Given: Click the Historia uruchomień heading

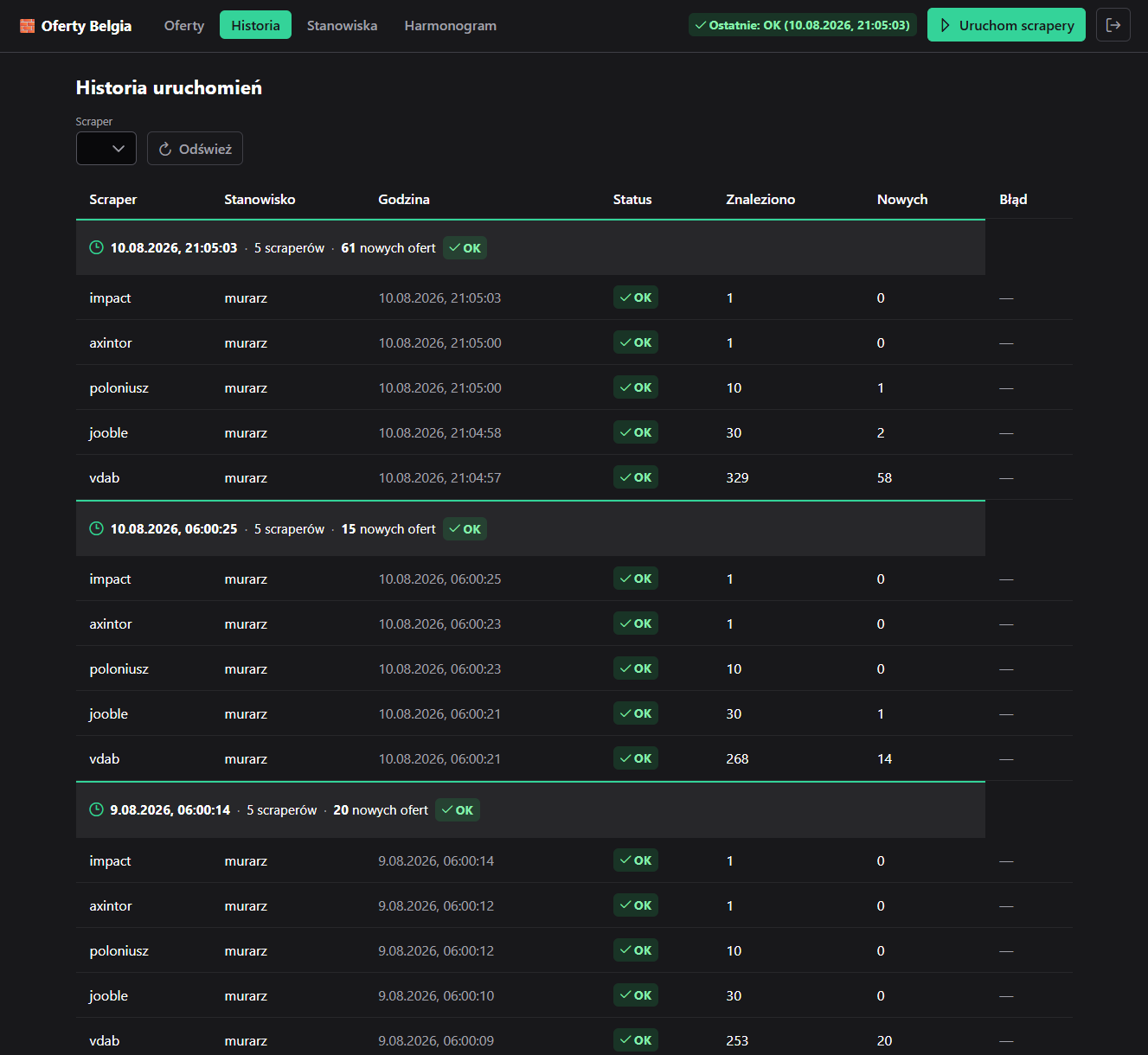Looking at the screenshot, I should (169, 87).
